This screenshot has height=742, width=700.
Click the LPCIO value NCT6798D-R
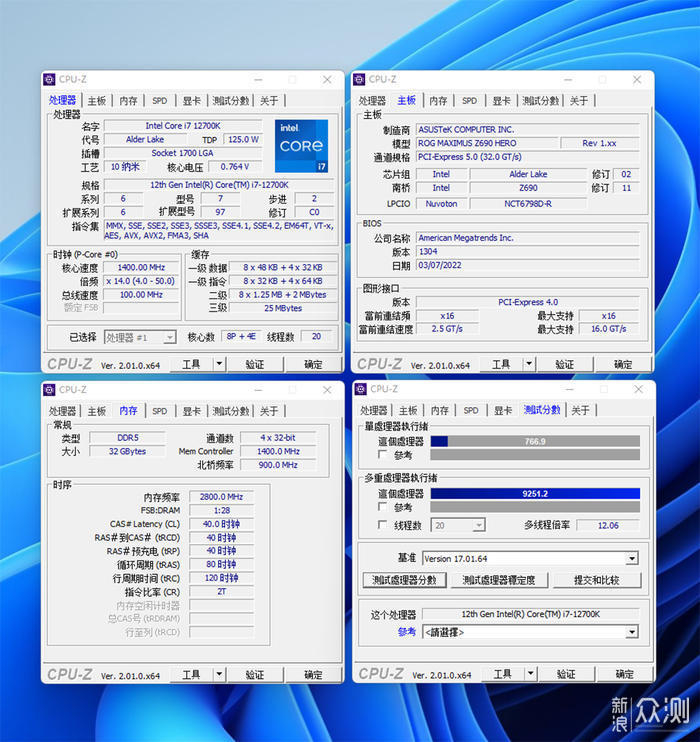[x=528, y=203]
